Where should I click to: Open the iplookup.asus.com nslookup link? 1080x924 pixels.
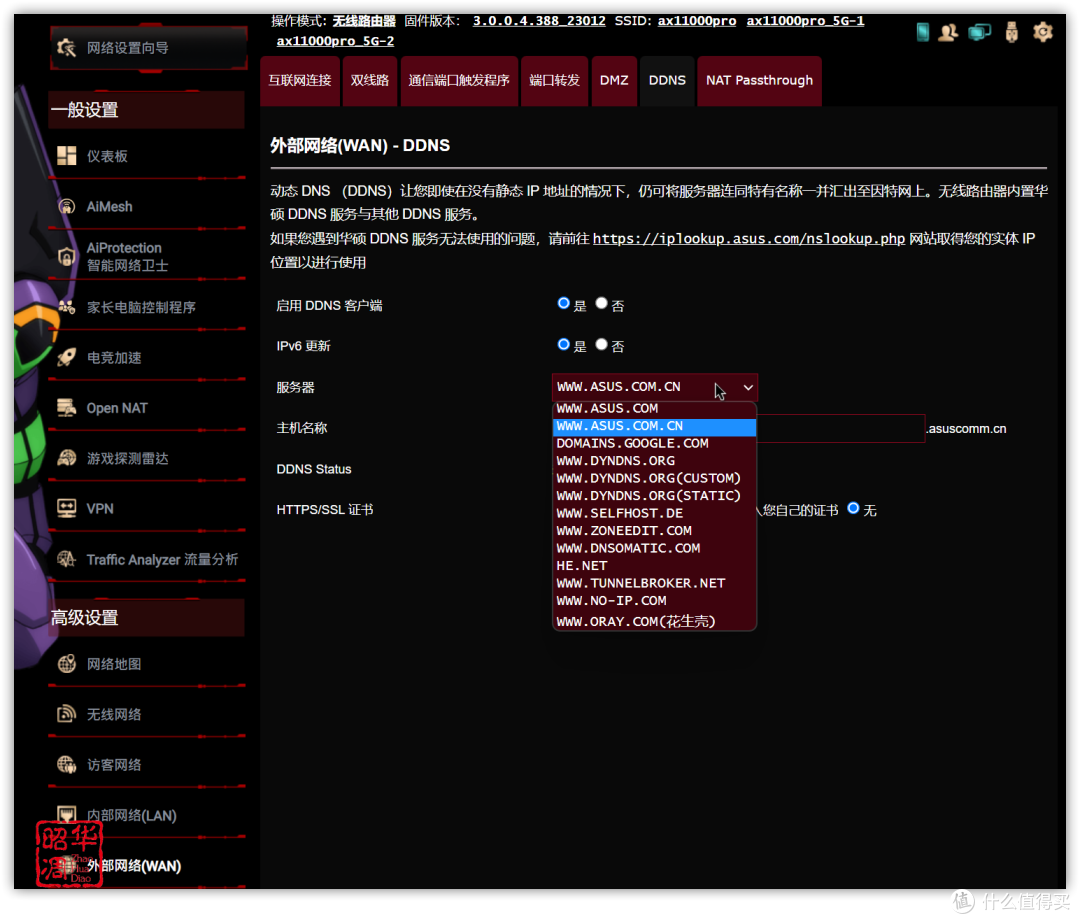749,239
